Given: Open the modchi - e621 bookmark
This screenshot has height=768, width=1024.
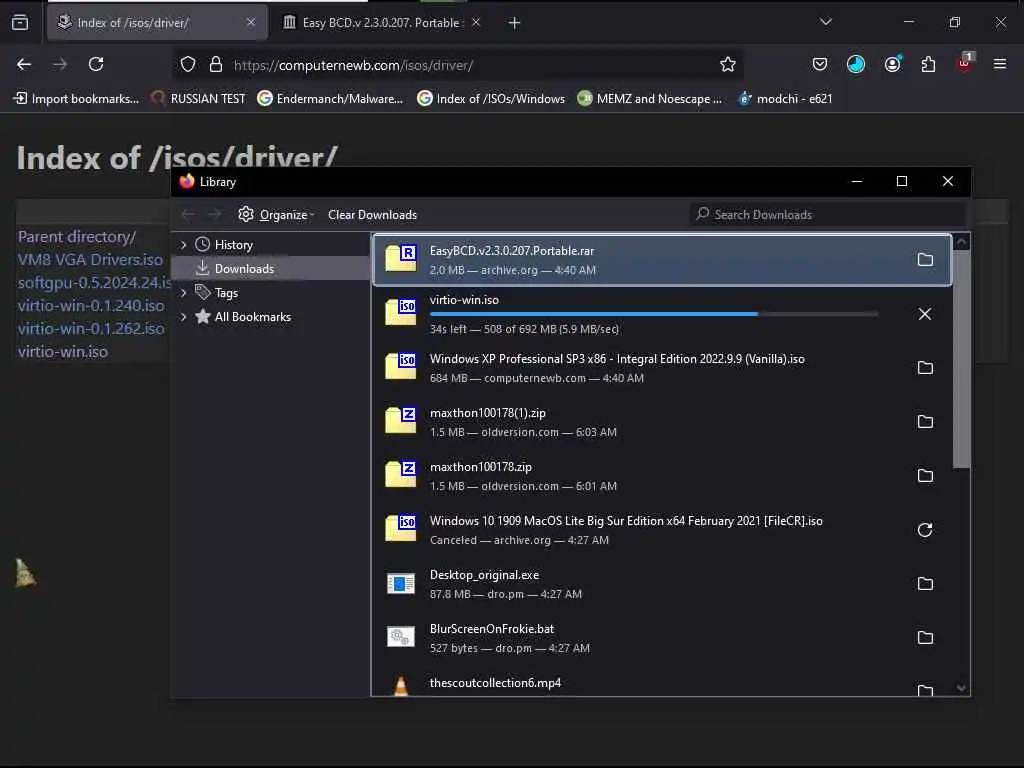Looking at the screenshot, I should [786, 99].
